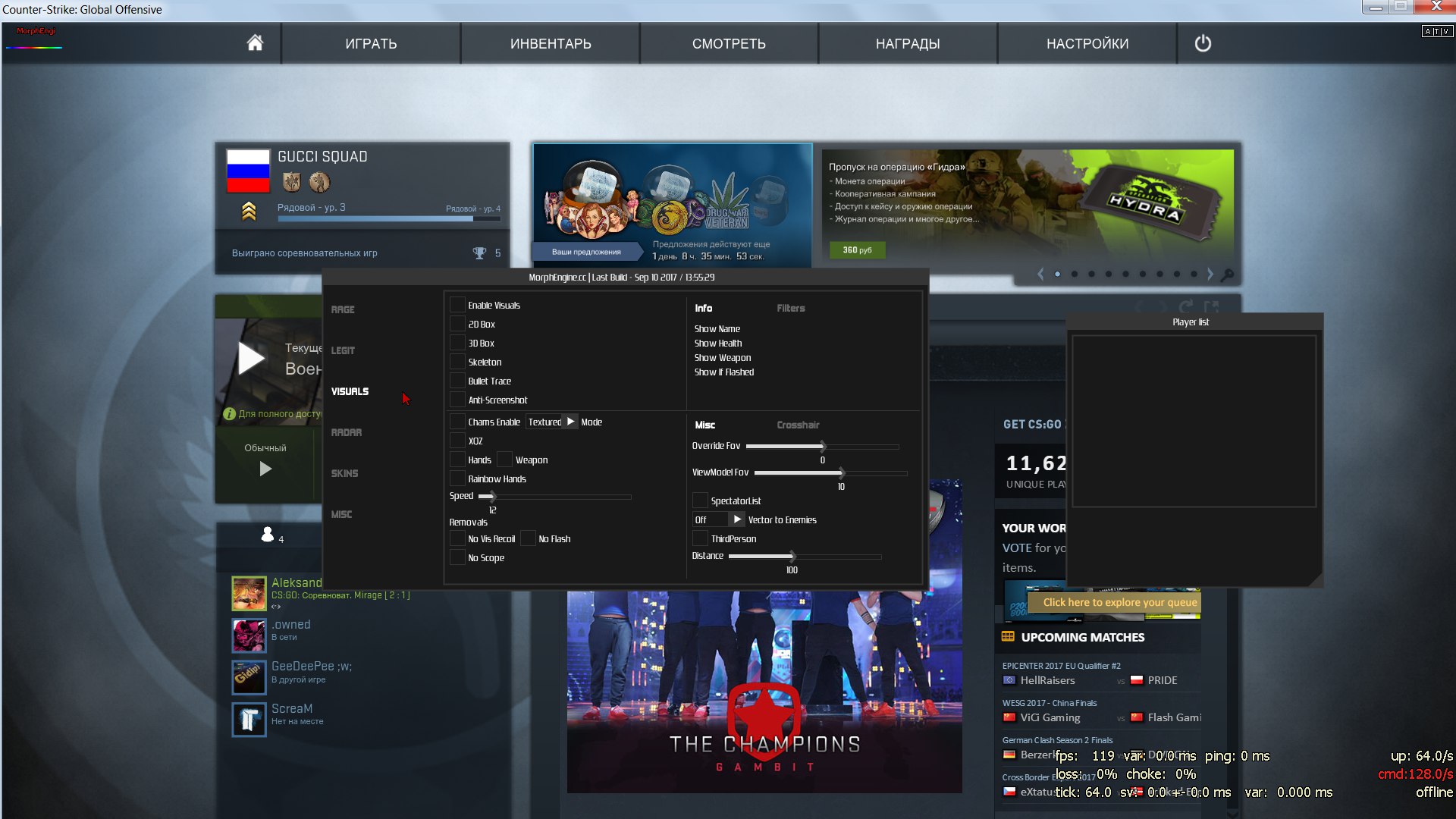Viewport: 1456px width, 819px height.
Task: Click the private rank chevron icon
Action: click(x=249, y=212)
